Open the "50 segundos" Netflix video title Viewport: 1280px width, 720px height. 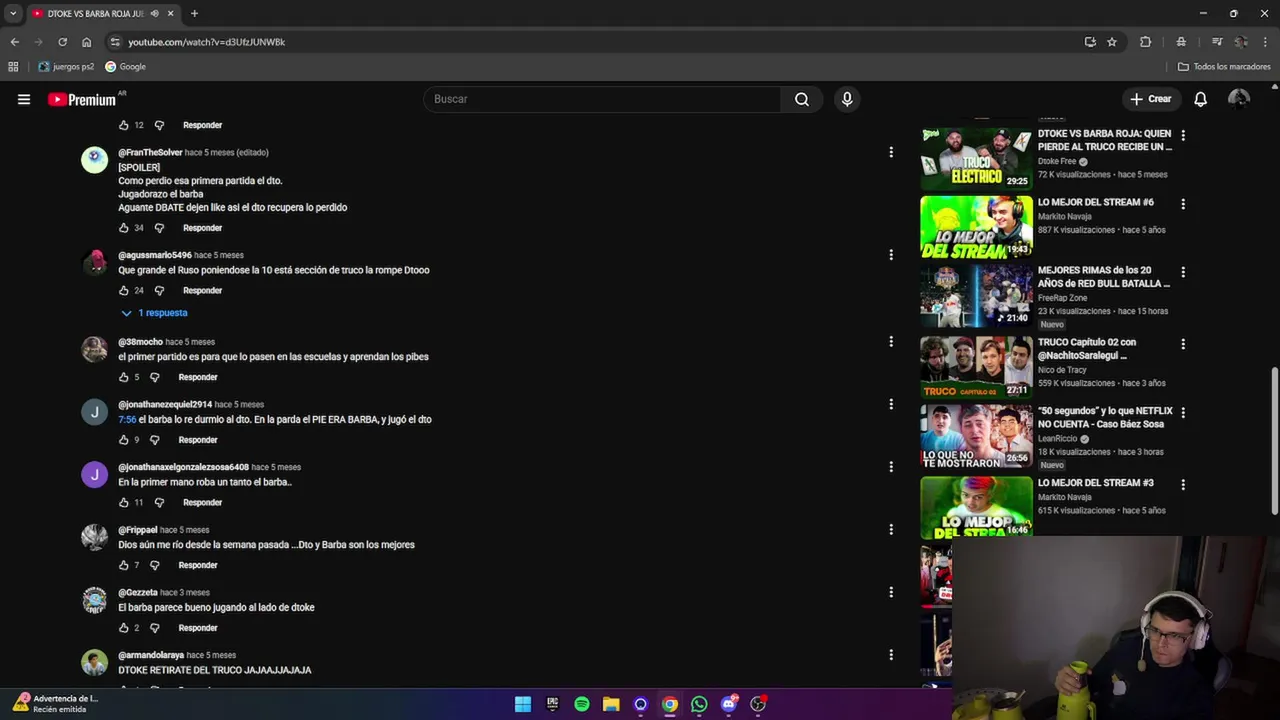point(1105,418)
